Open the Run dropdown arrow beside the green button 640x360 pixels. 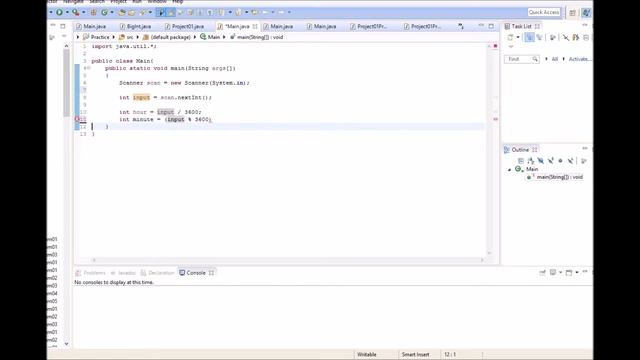pyautogui.click(x=67, y=12)
